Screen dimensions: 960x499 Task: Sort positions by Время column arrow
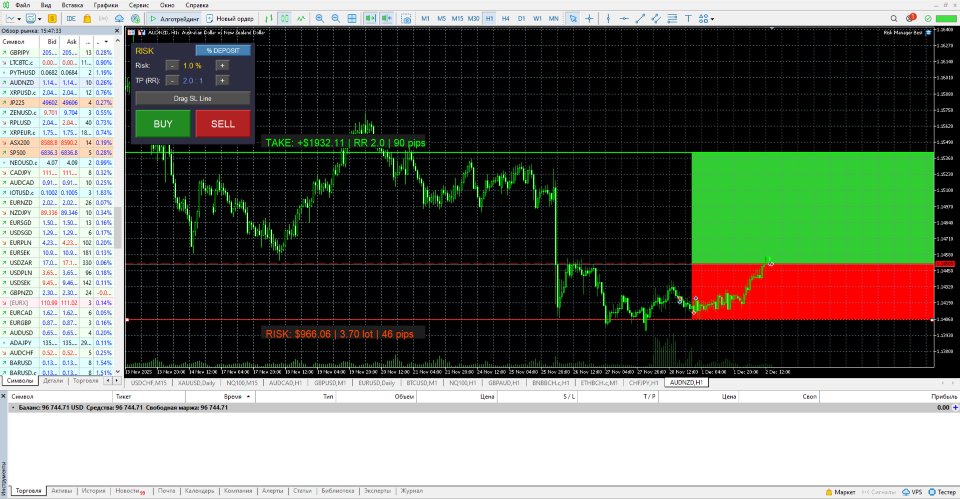tap(249, 397)
